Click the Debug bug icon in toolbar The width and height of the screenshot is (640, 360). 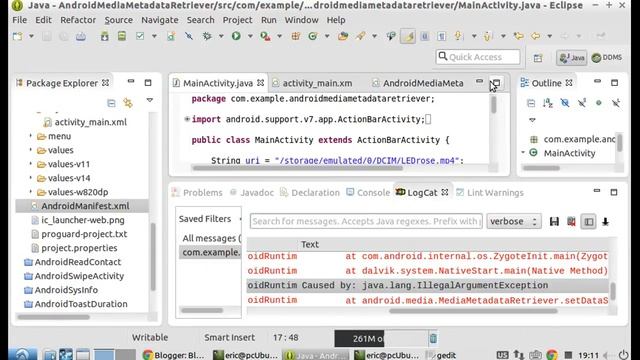[x=207, y=36]
